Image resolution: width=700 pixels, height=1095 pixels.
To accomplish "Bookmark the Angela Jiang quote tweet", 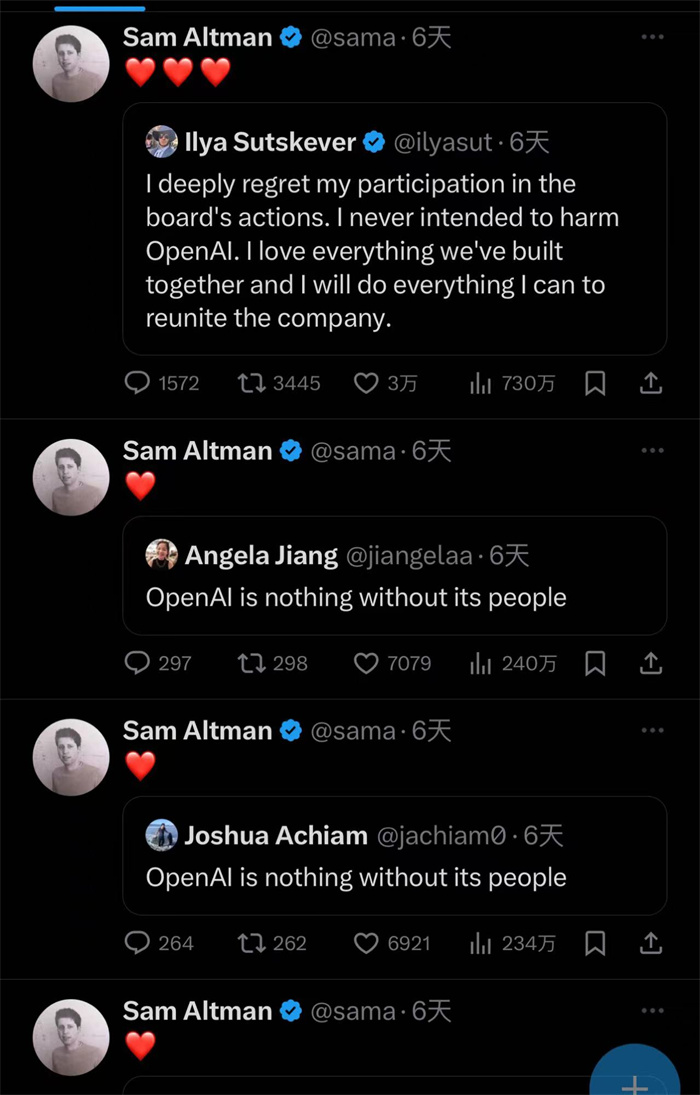I will pyautogui.click(x=595, y=663).
